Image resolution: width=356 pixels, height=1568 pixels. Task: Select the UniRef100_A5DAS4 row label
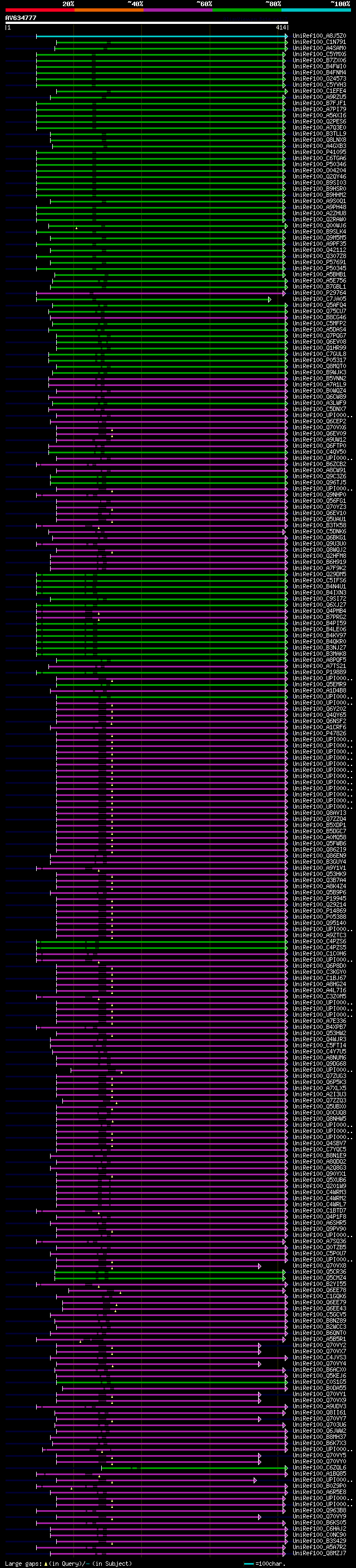pos(319,329)
